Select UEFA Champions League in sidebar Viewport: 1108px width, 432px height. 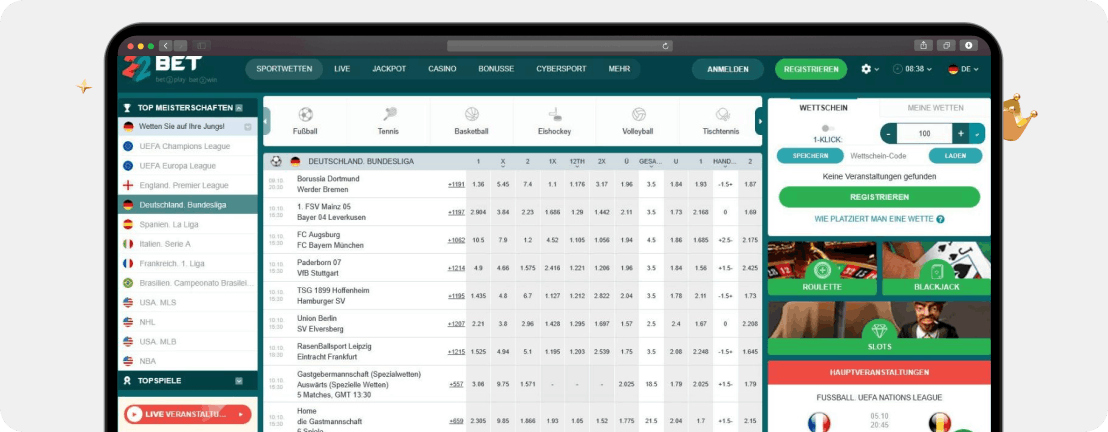coord(187,146)
